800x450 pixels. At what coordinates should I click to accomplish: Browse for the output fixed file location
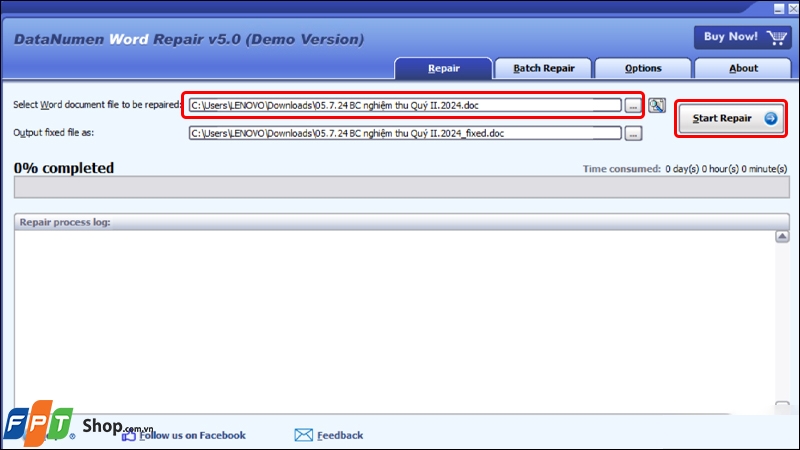pos(633,134)
